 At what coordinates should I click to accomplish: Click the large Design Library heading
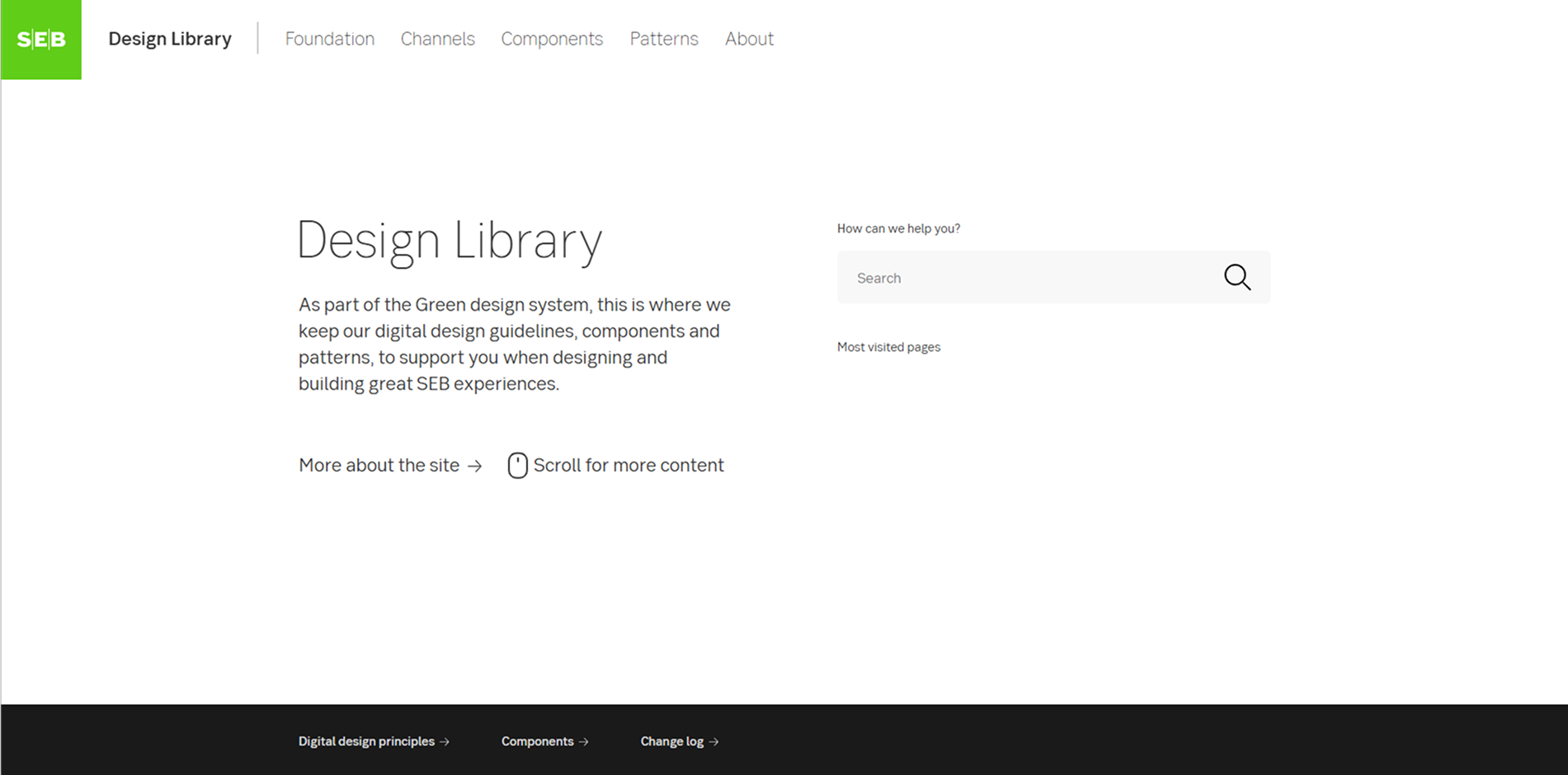tap(450, 241)
